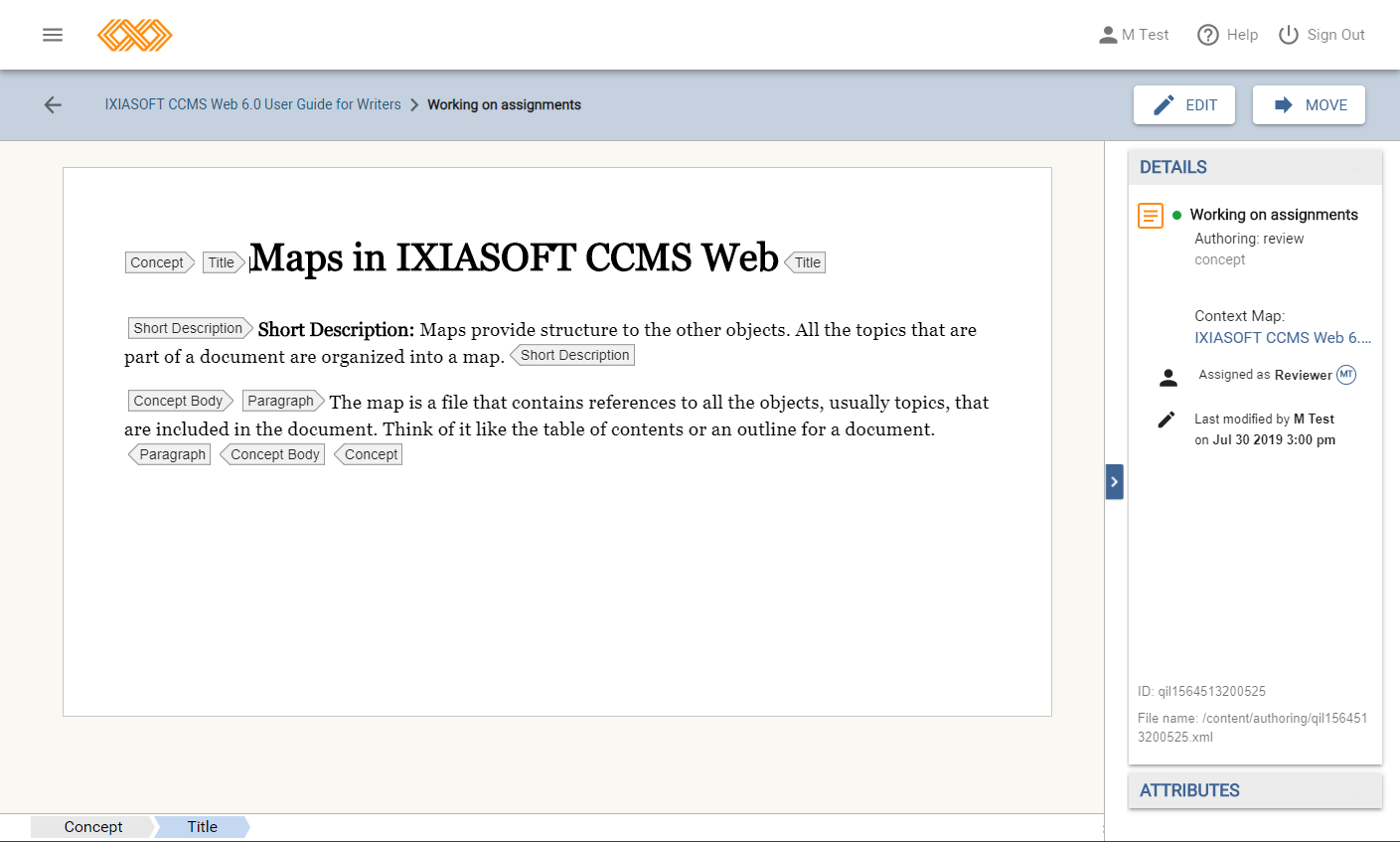Click the Sign Out power icon
Viewport: 1400px width, 842px height.
click(1289, 35)
